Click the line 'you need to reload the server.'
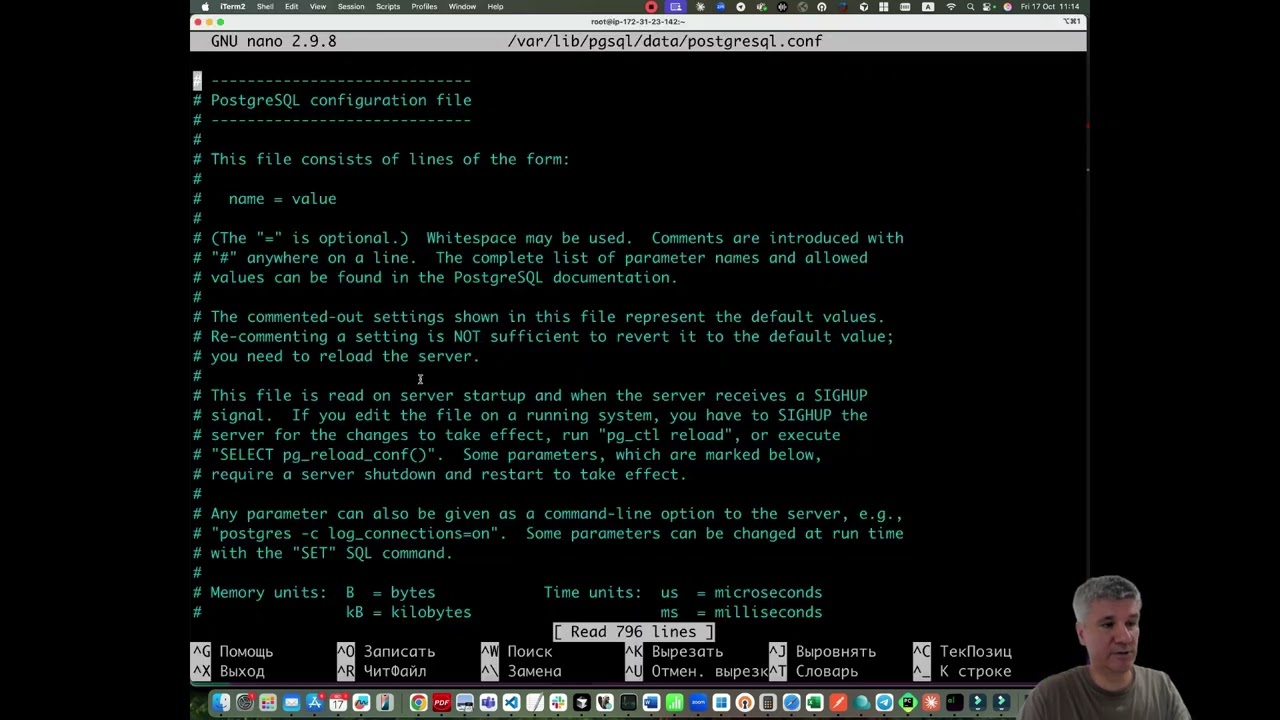The image size is (1280, 720). pos(336,356)
